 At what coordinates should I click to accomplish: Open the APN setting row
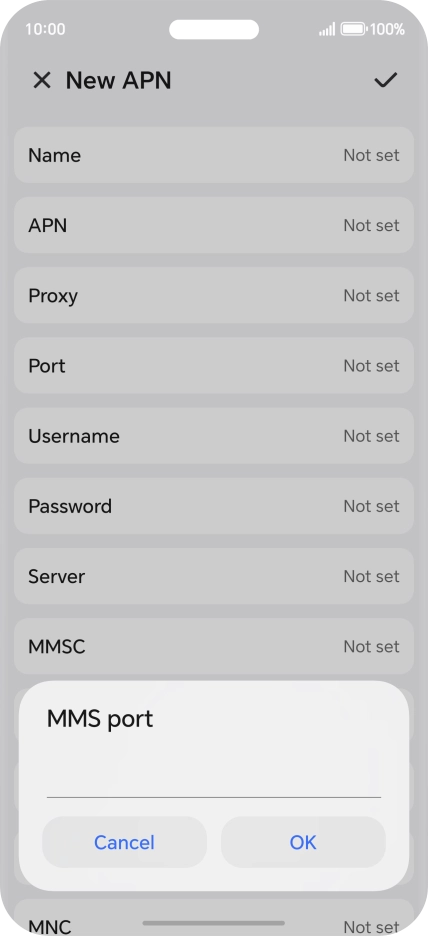coord(214,225)
